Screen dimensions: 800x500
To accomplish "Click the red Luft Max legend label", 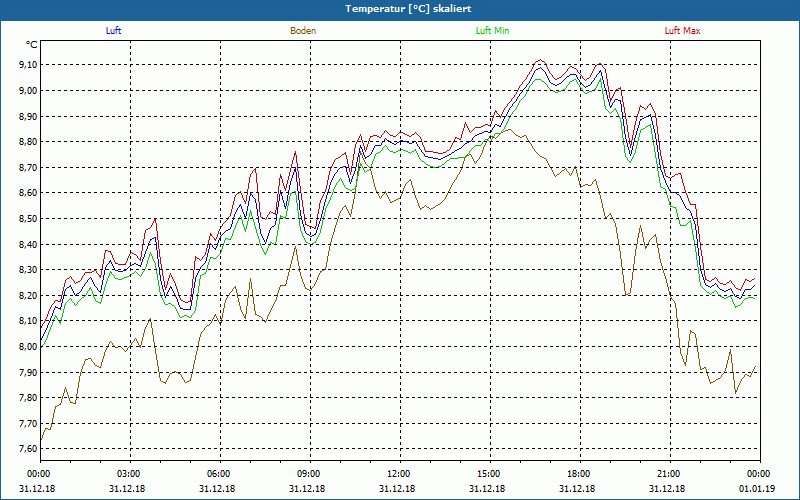I will click(682, 31).
